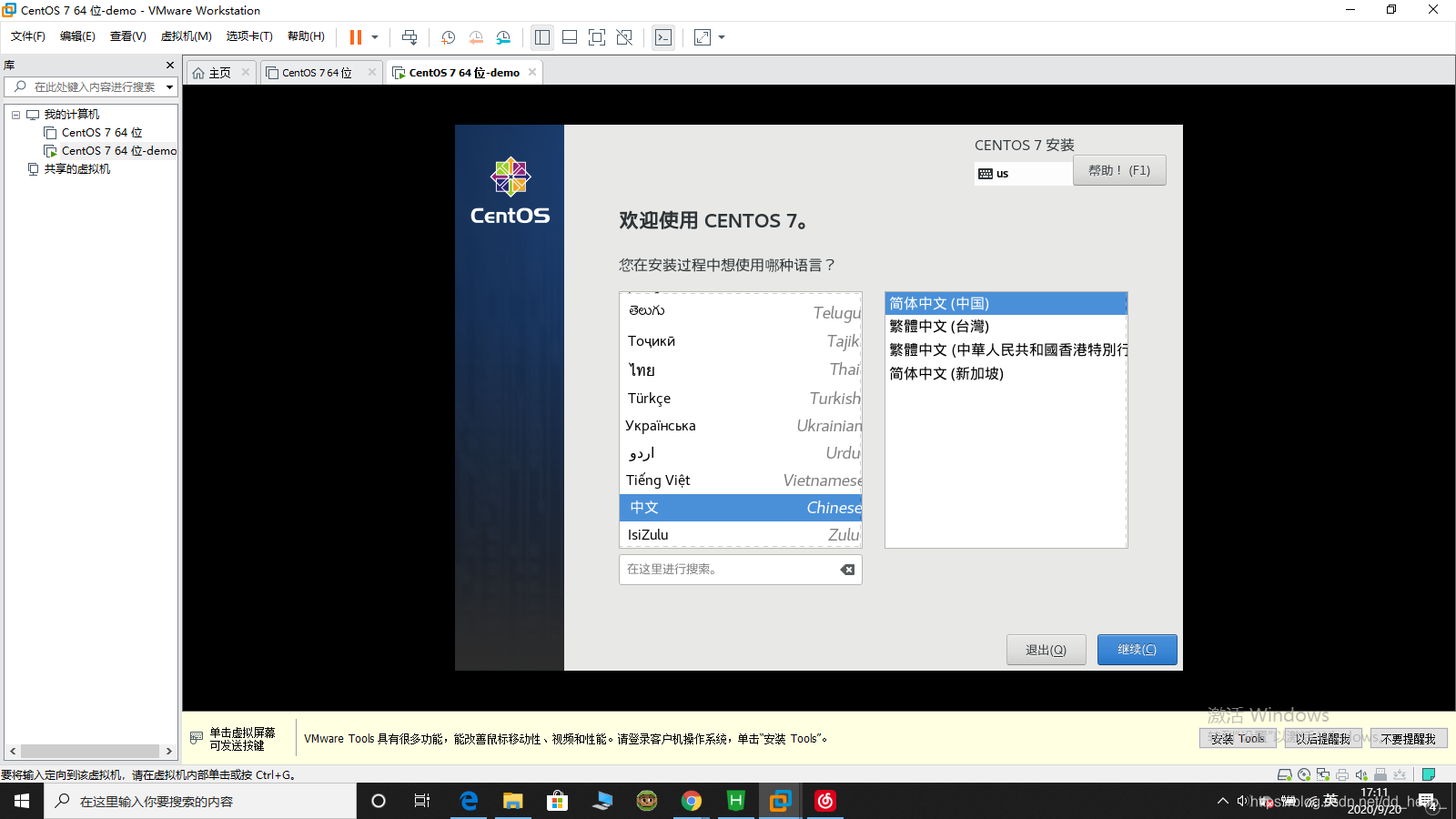Click the 退出(Q) button
Image resolution: width=1456 pixels, height=819 pixels.
(x=1046, y=650)
